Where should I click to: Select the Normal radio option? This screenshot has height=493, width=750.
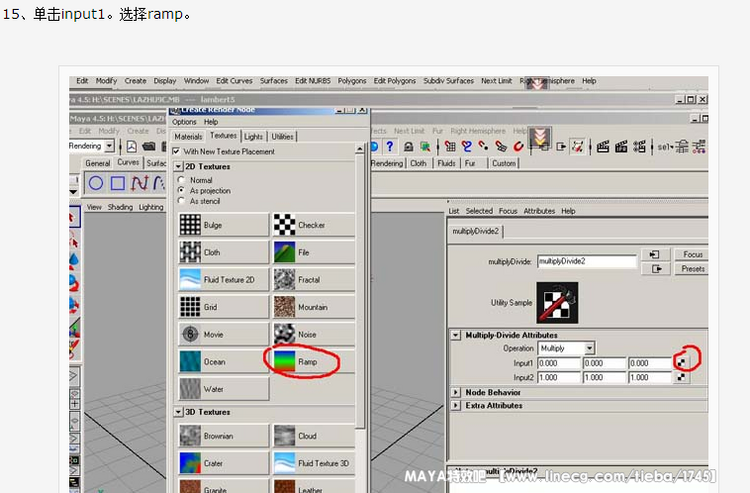pos(181,180)
